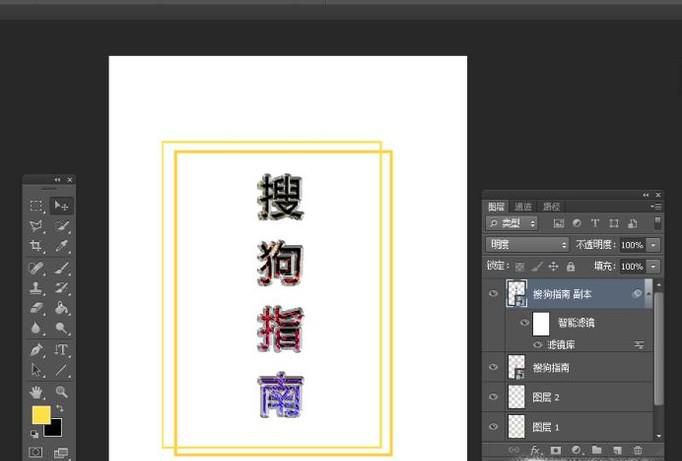Change screen mode icon in toolbox
Screen dimensions: 682x461
coord(61,453)
